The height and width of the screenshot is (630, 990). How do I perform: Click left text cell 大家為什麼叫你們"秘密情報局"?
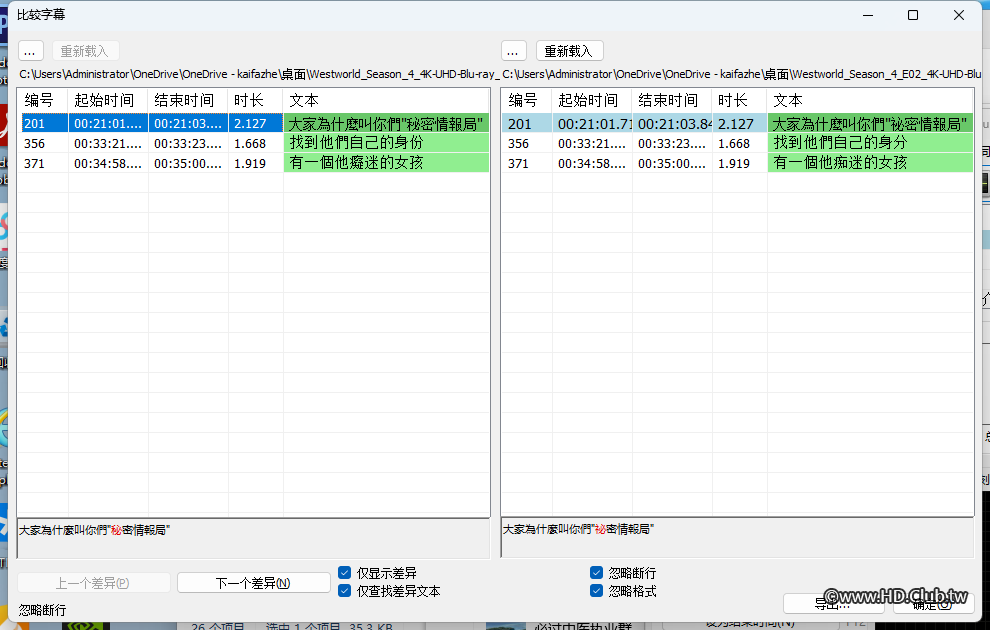(x=386, y=123)
